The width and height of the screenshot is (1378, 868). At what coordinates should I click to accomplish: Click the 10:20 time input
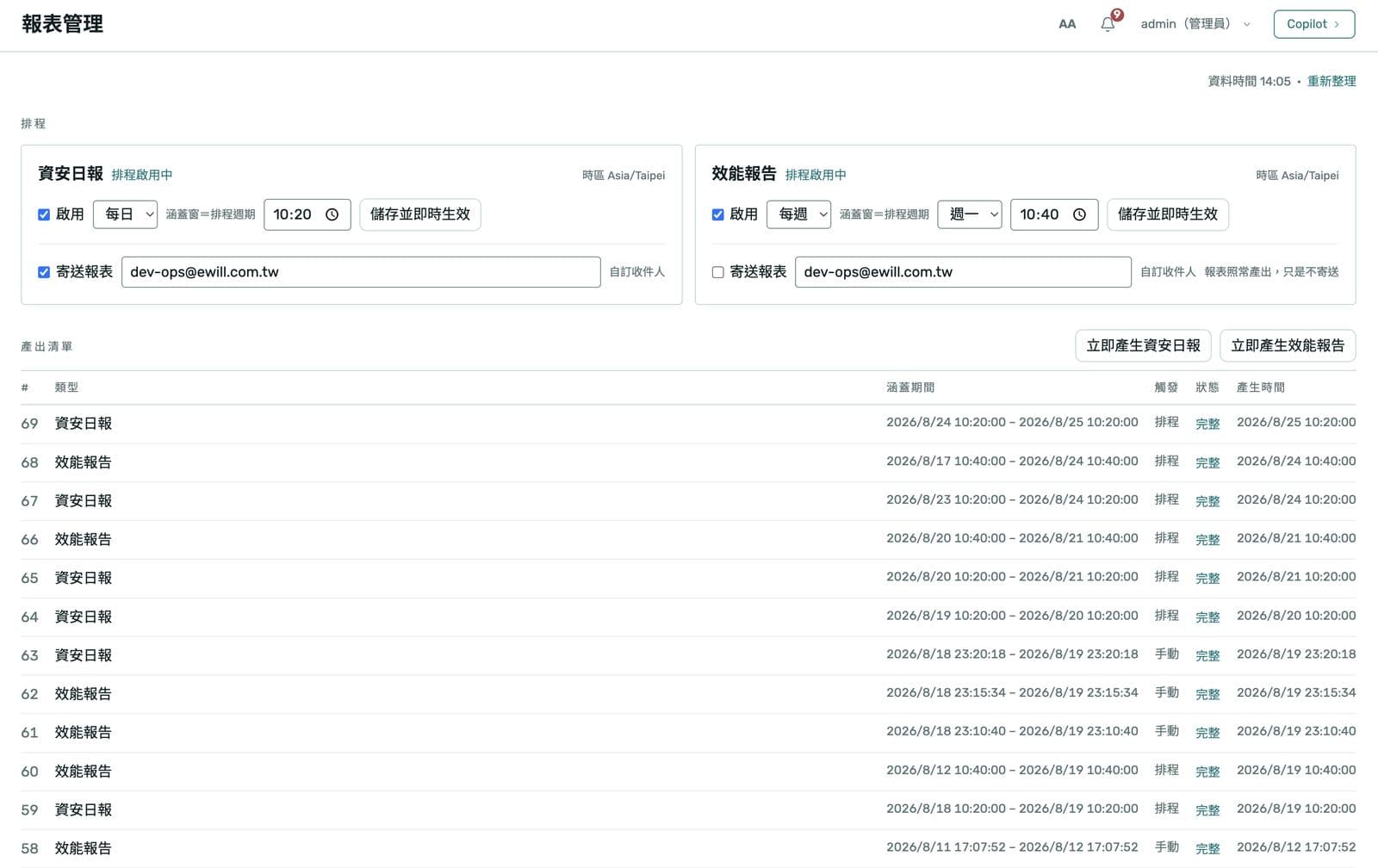click(x=307, y=214)
